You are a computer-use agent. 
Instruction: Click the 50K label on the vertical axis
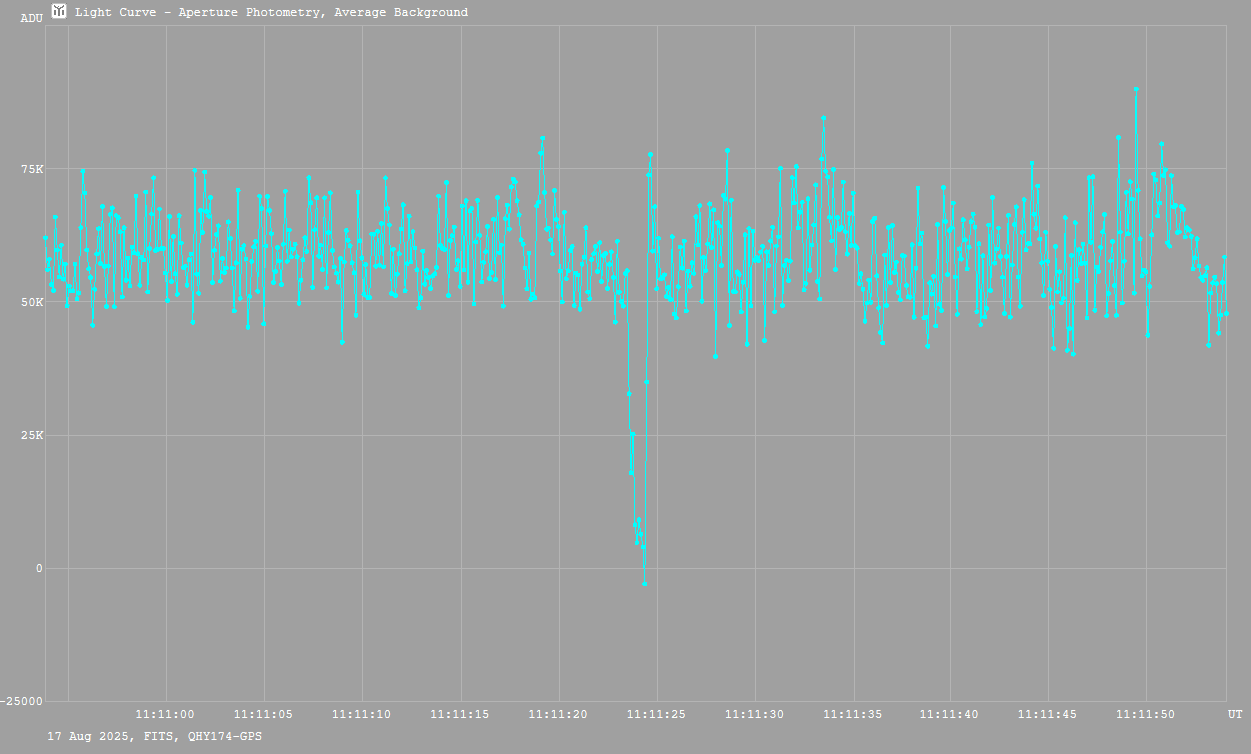pos(32,302)
